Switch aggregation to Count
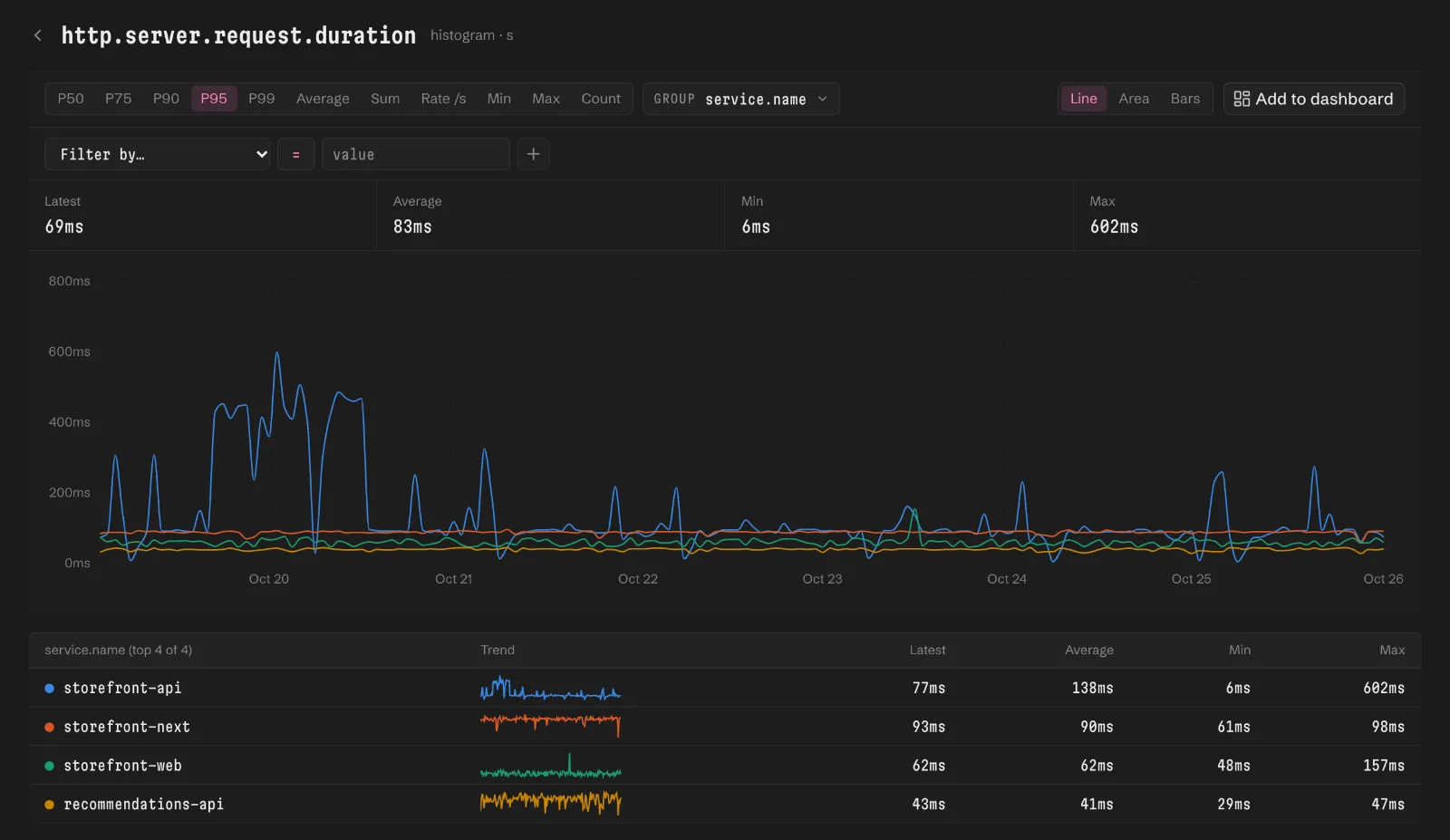The height and width of the screenshot is (840, 1450). click(x=601, y=99)
